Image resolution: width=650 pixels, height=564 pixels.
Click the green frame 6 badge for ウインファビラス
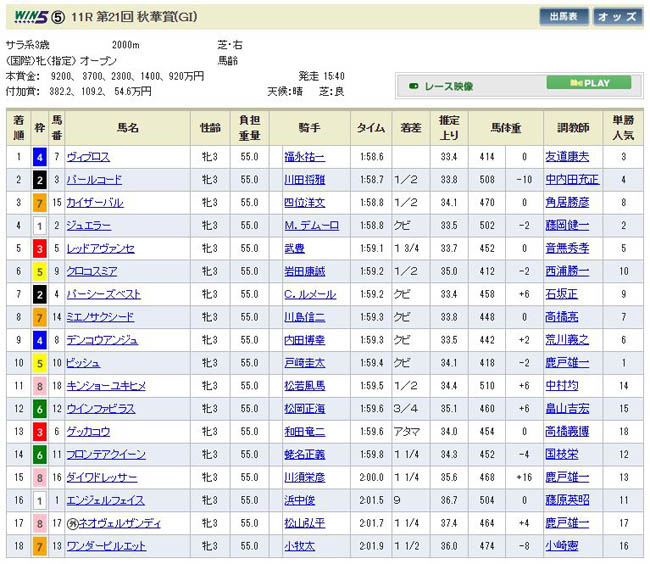coord(40,408)
